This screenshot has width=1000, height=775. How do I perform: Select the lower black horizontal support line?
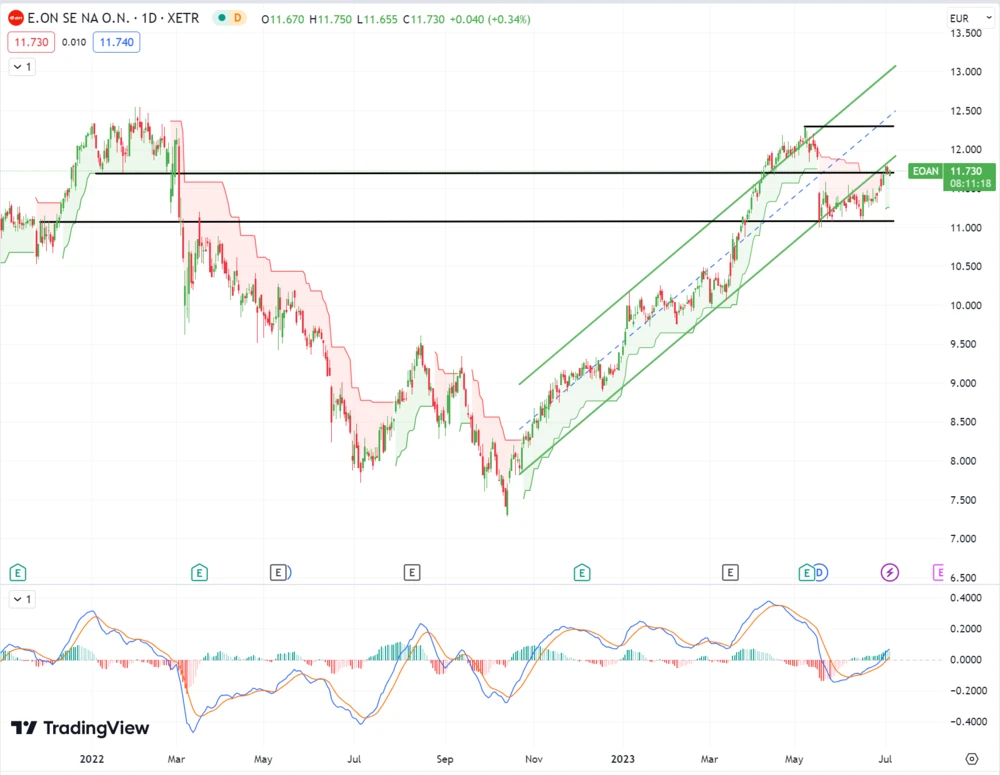(x=400, y=221)
